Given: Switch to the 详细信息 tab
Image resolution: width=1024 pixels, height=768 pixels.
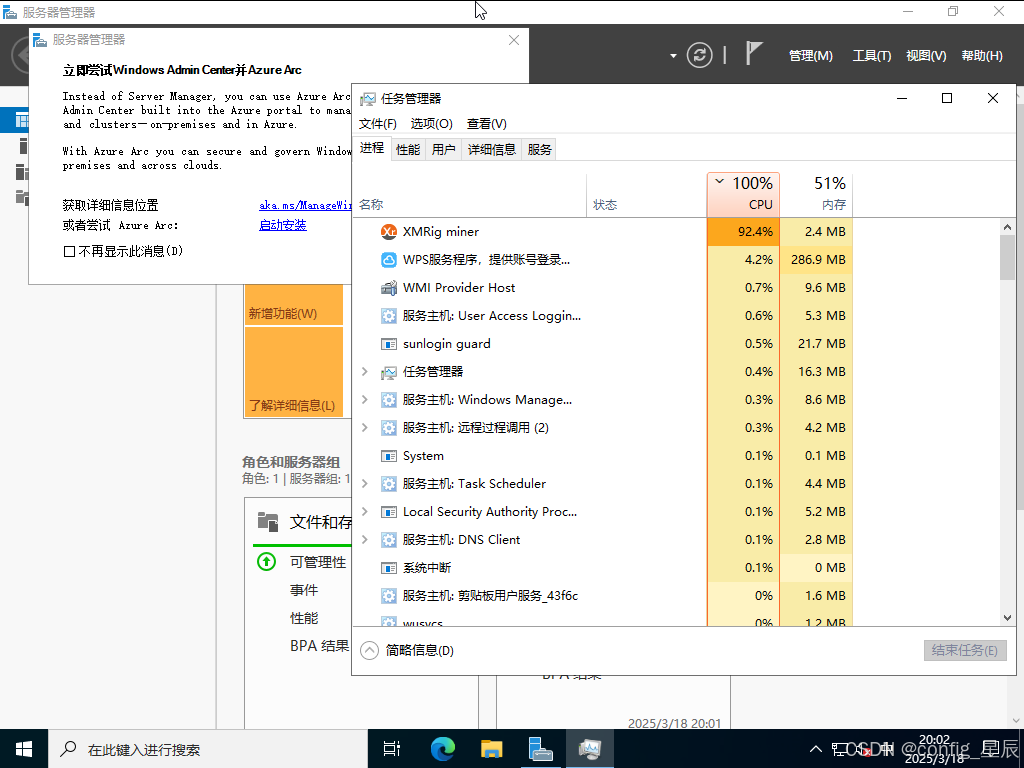Looking at the screenshot, I should tap(492, 150).
